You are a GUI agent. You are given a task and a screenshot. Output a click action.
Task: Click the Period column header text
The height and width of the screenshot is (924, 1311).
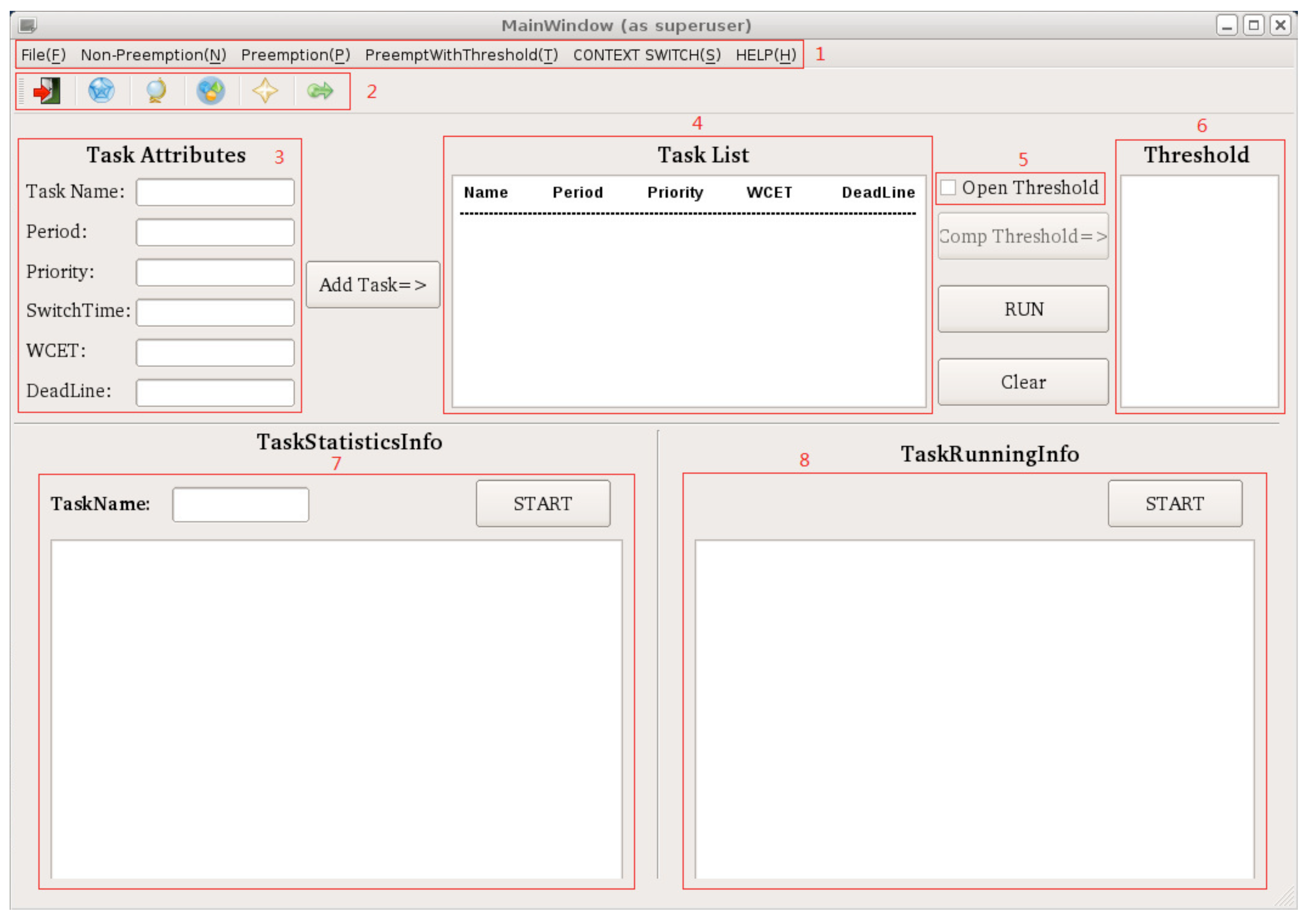[x=578, y=193]
